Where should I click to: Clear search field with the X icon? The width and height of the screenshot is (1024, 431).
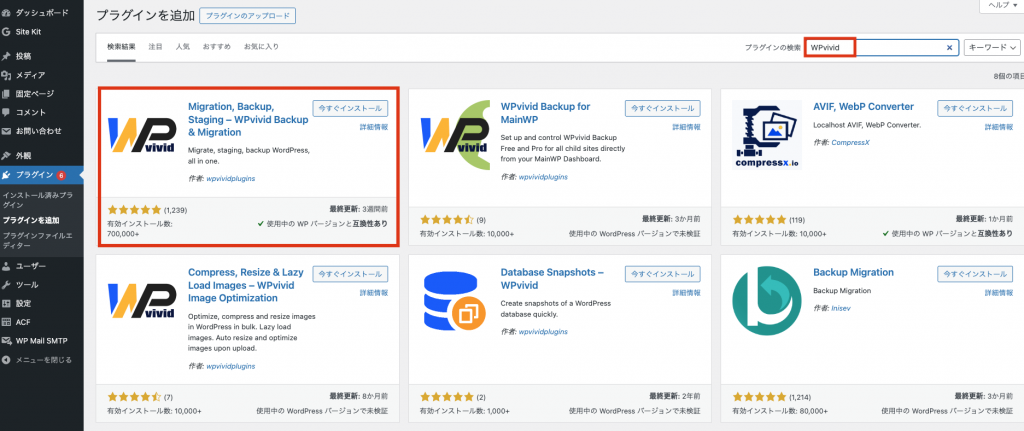pyautogui.click(x=949, y=47)
